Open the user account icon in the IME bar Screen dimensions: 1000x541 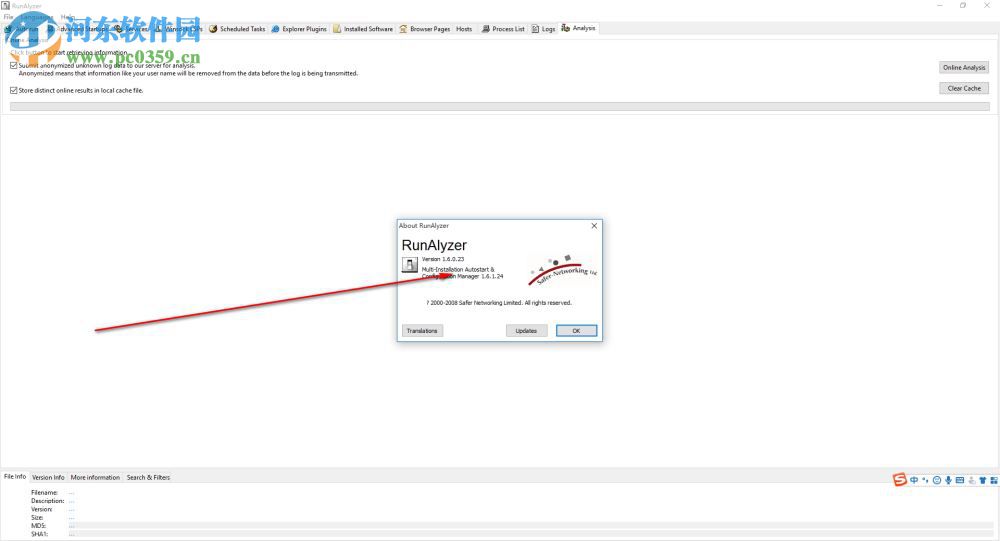tap(971, 480)
